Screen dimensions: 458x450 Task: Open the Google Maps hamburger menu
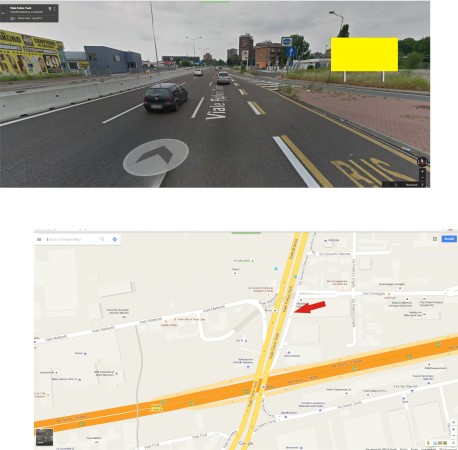(39, 239)
